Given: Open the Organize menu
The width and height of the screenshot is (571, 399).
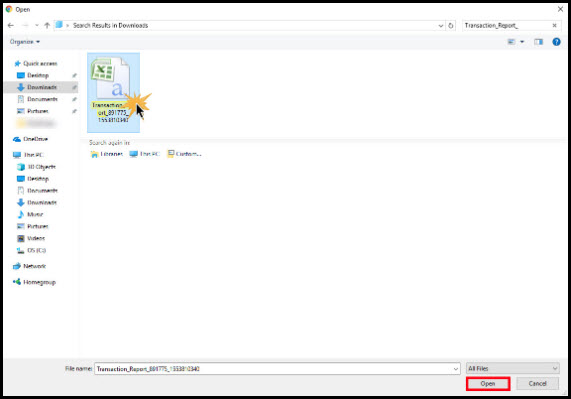Looking at the screenshot, I should pos(25,42).
